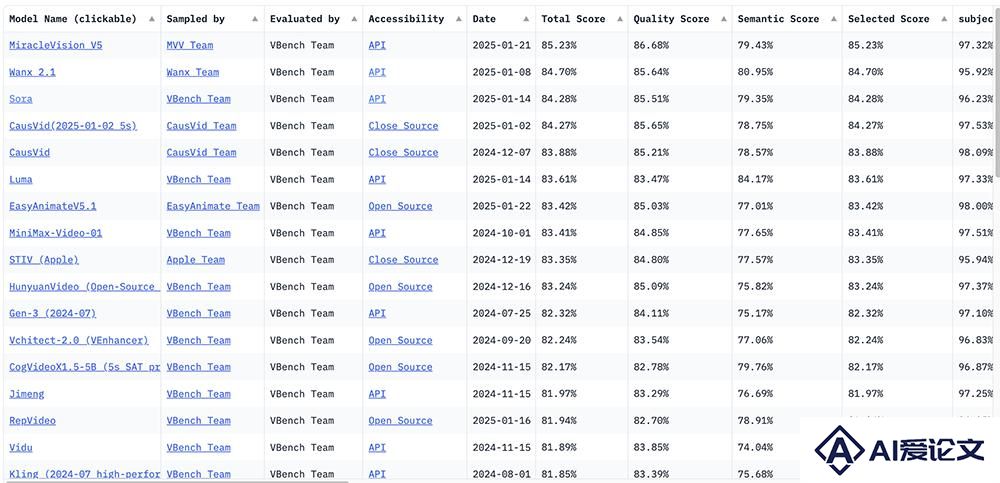Click the EasyAnimate Team link

[213, 206]
